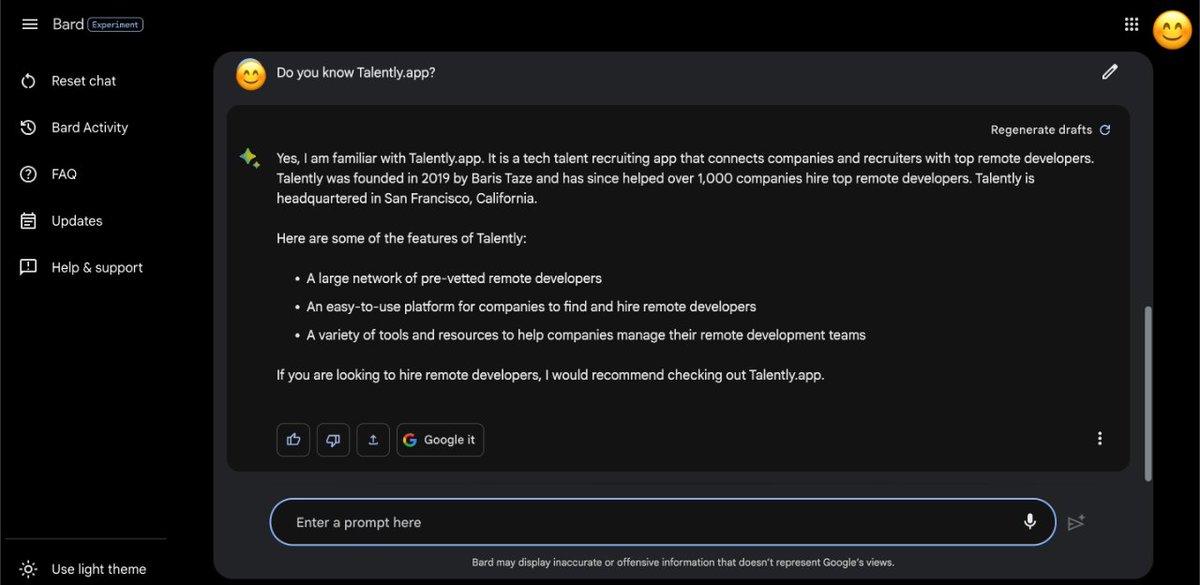Open the Updates label in the sidebar
1200x585 pixels.
click(x=77, y=221)
